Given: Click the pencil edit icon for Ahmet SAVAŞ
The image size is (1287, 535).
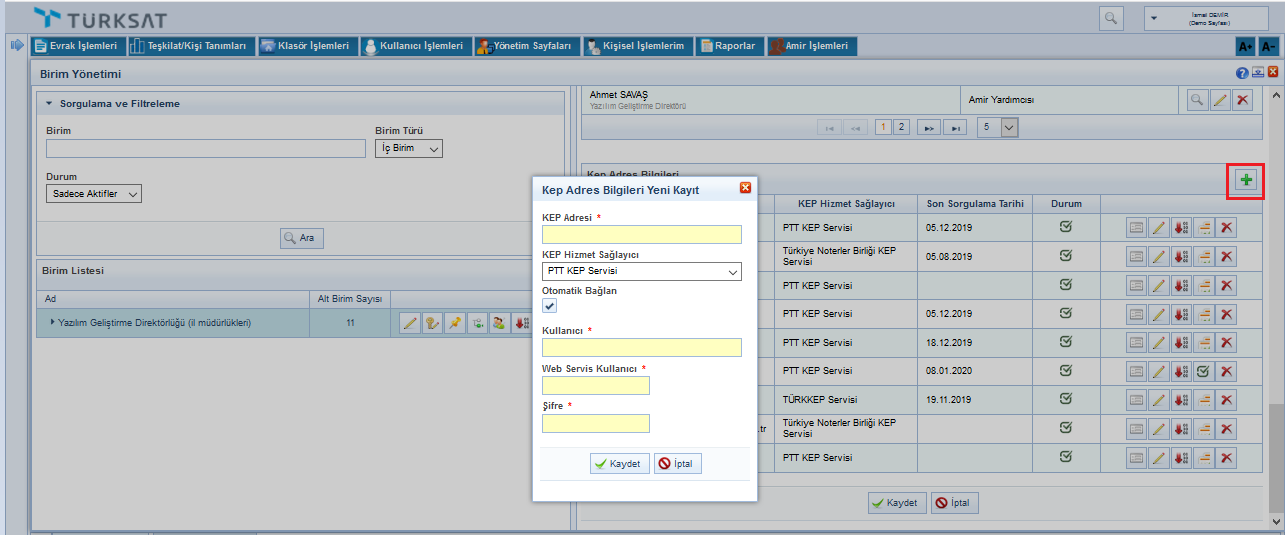Looking at the screenshot, I should pos(1220,100).
